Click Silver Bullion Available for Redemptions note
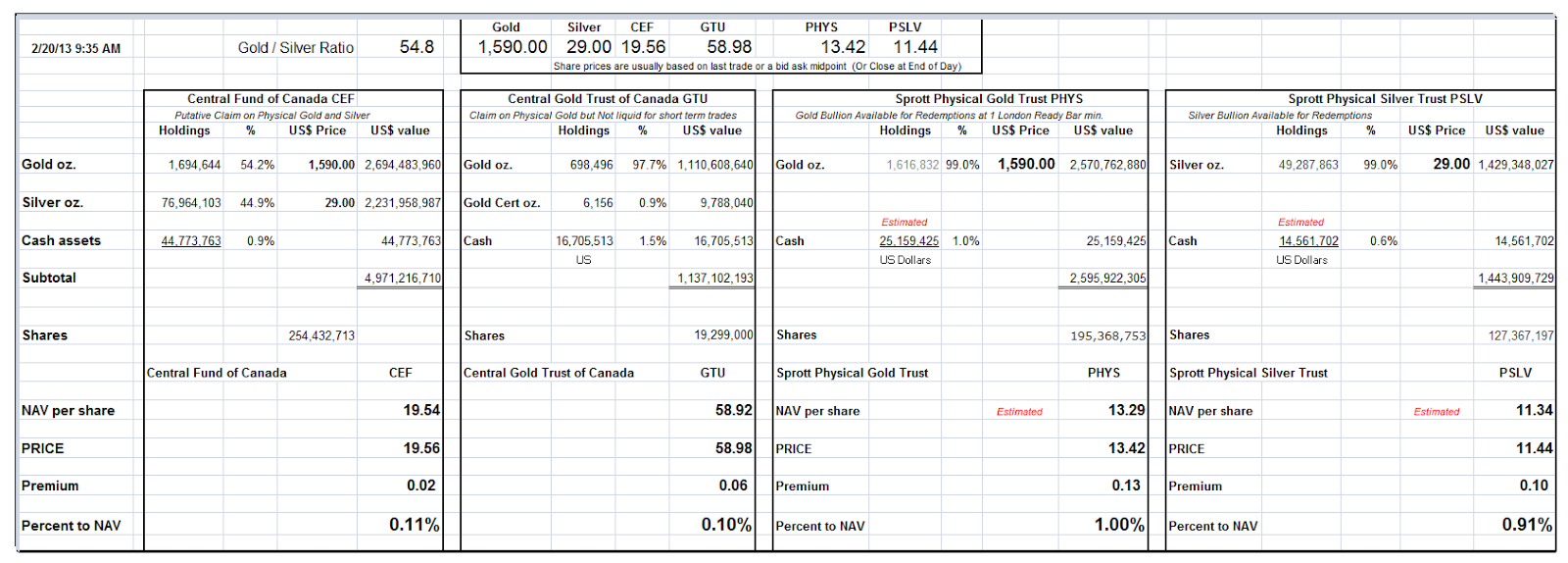 (x=1280, y=116)
